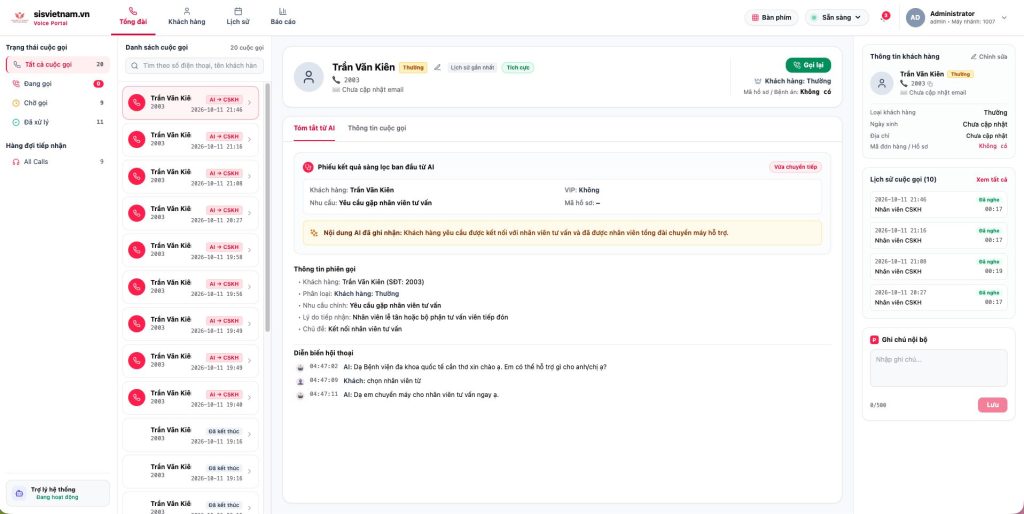This screenshot has height=514, width=1024.
Task: Show the Đã xử lý calls
Action: (x=57, y=122)
